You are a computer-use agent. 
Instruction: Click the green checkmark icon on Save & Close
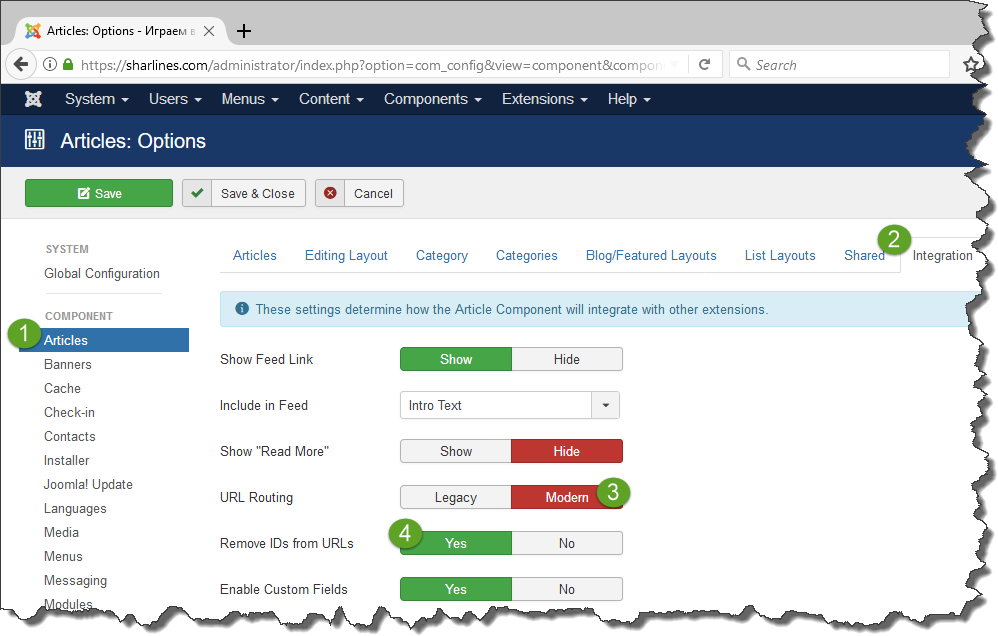tap(197, 193)
